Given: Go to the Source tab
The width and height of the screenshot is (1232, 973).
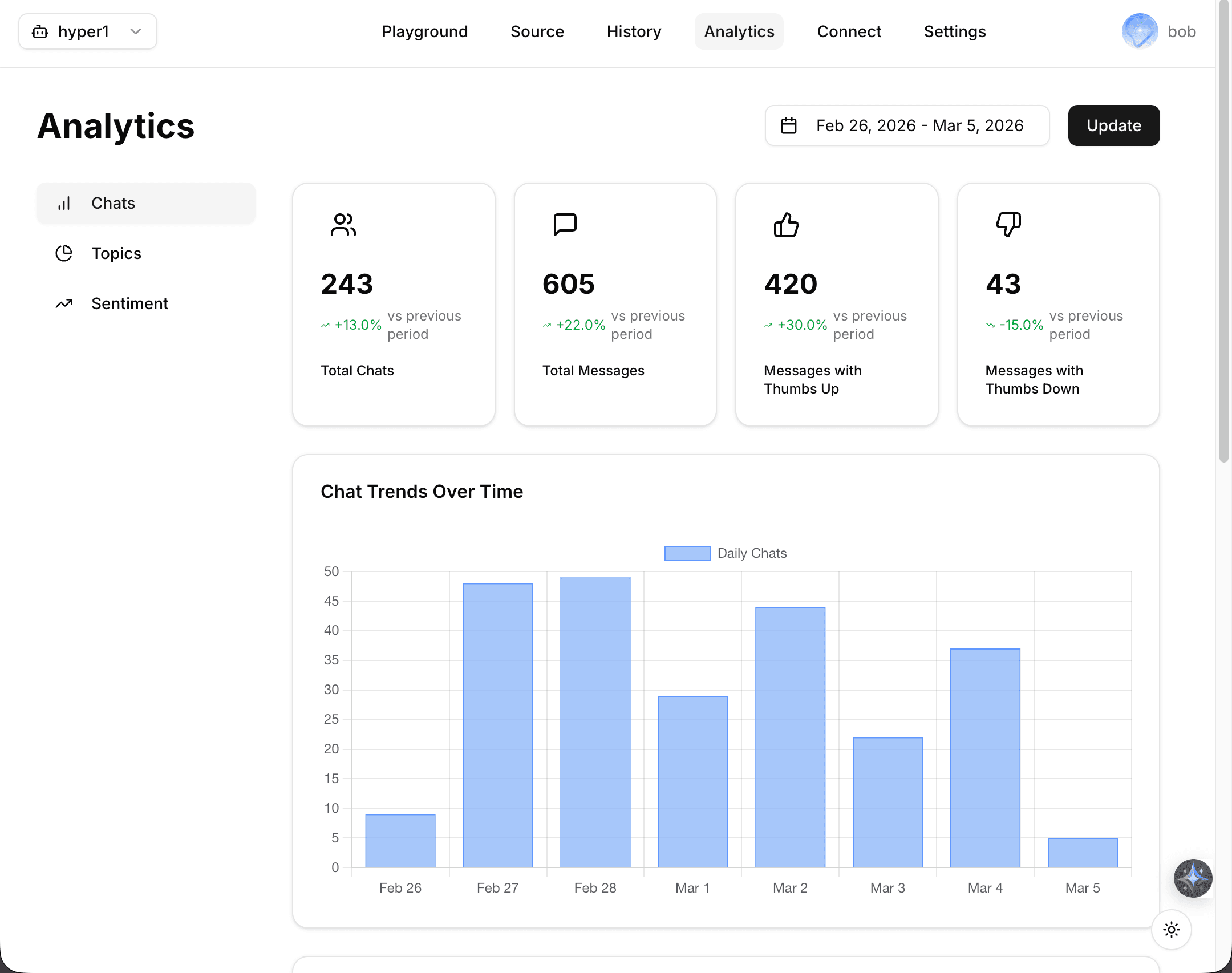Looking at the screenshot, I should point(537,31).
